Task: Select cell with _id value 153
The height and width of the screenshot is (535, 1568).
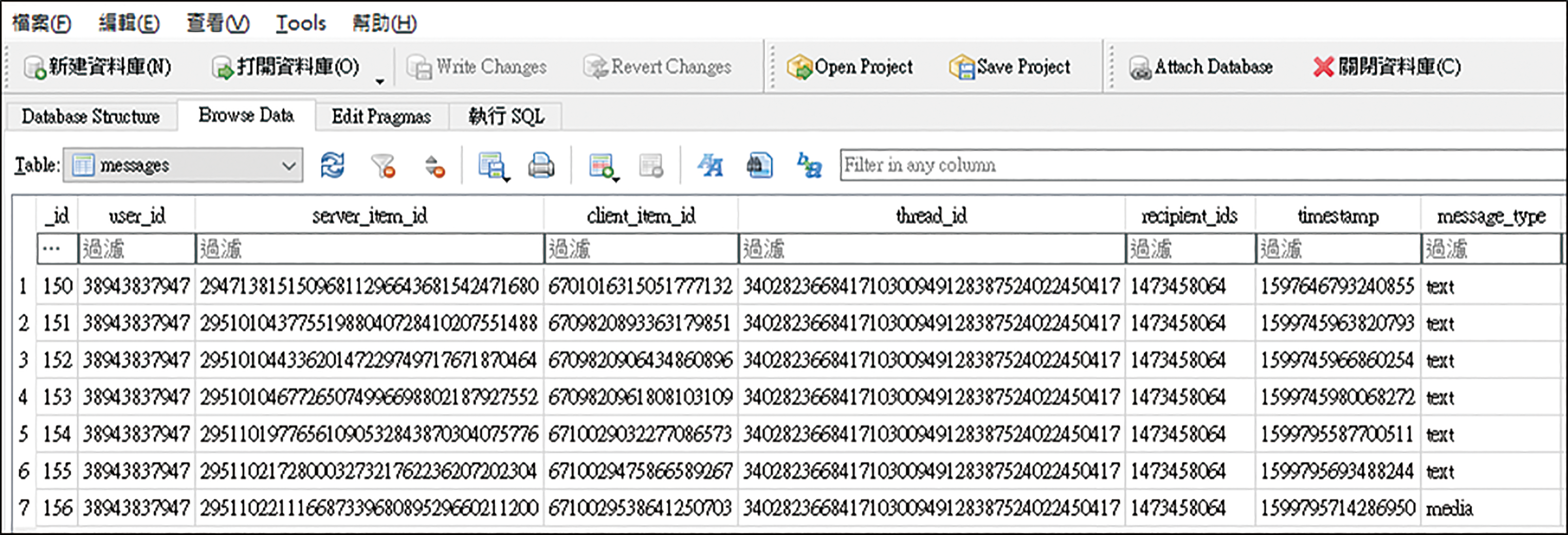Action: [x=57, y=397]
